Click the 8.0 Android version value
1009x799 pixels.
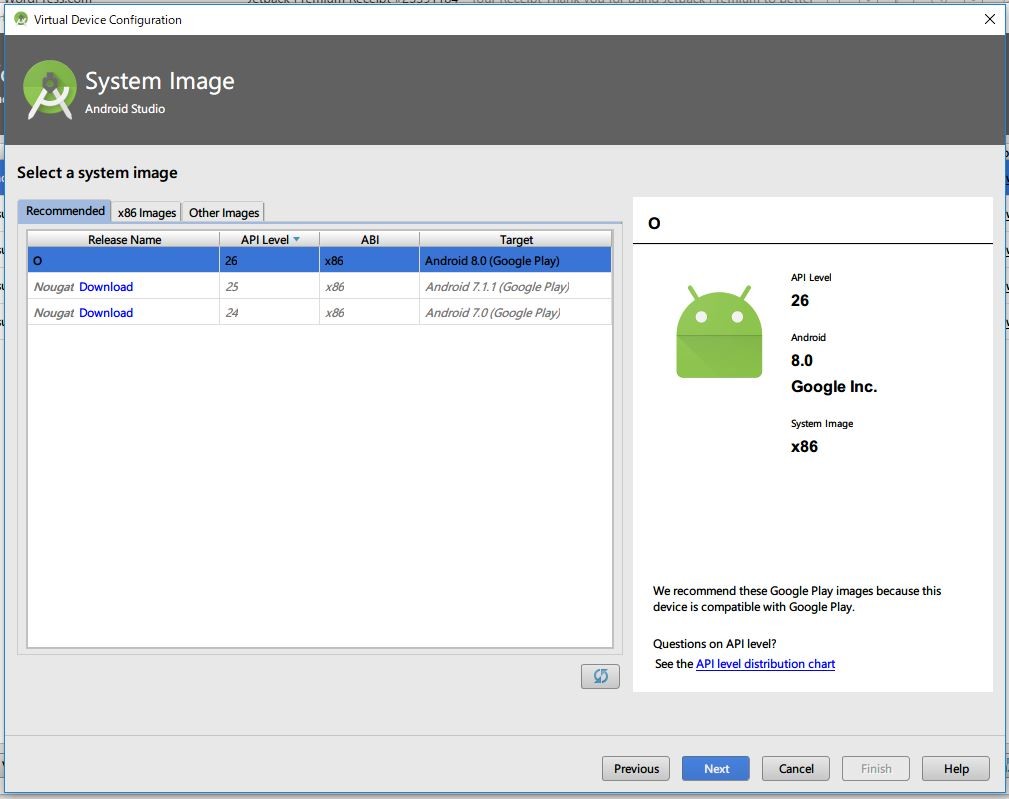pyautogui.click(x=802, y=360)
